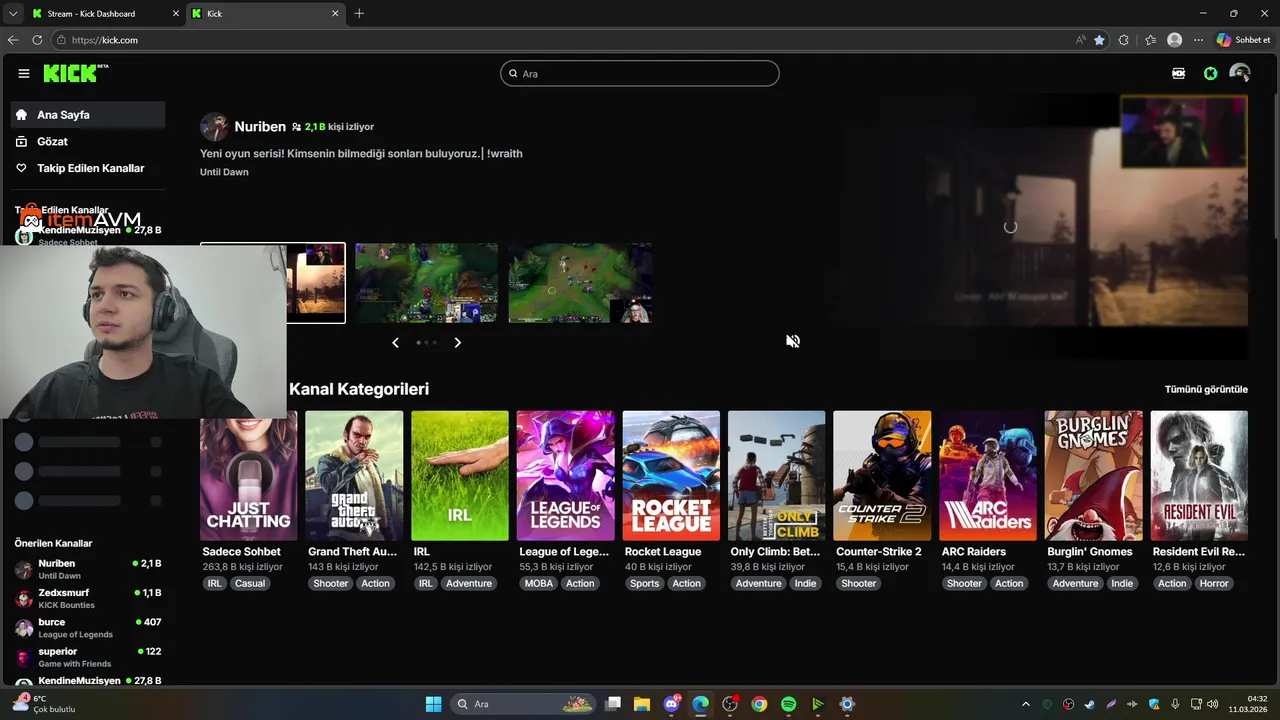This screenshot has width=1280, height=720.
Task: Focus the Kick Ara search field
Action: [x=640, y=73]
